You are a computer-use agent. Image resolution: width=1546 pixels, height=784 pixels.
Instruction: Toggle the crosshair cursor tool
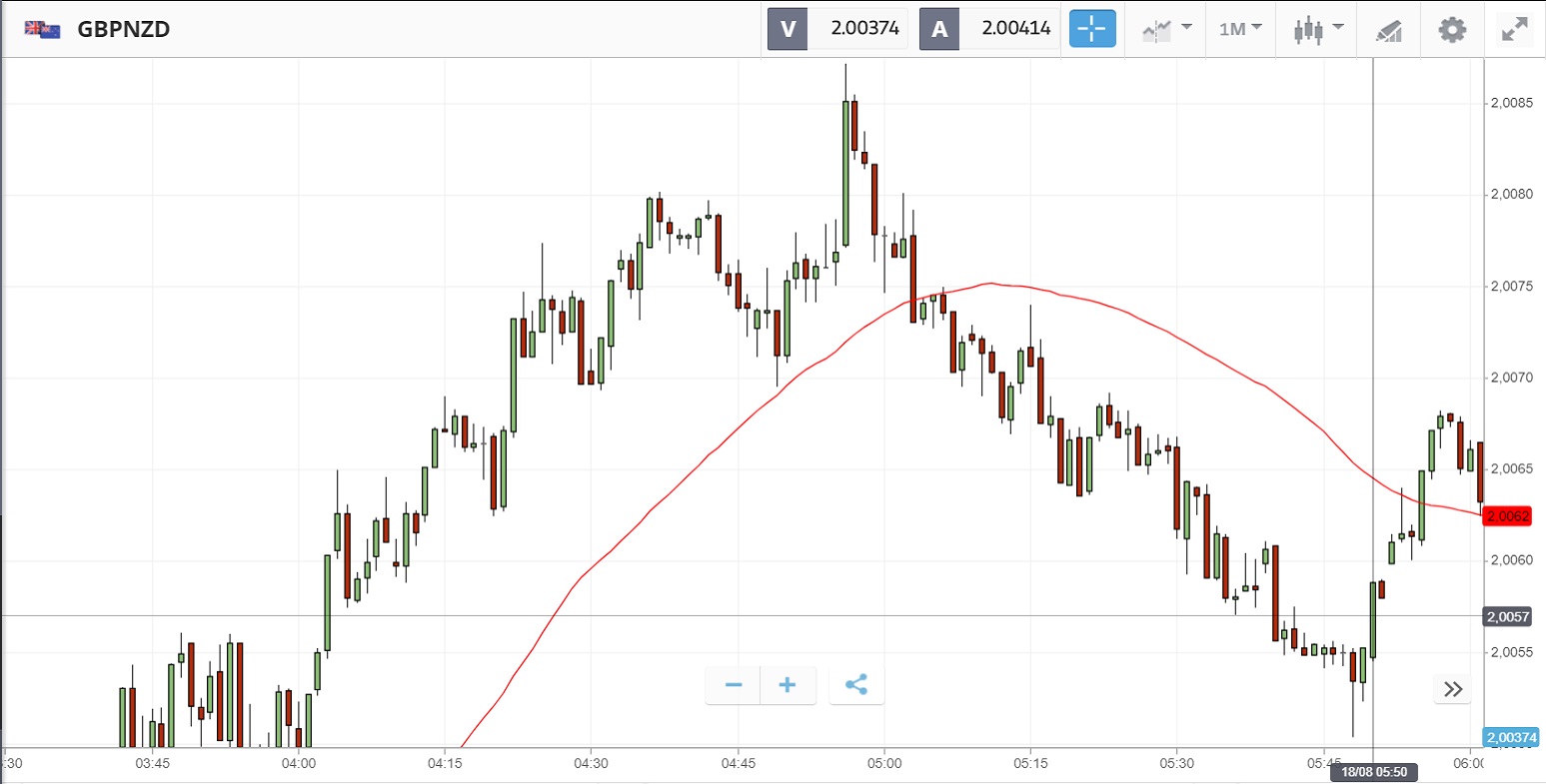tap(1092, 29)
